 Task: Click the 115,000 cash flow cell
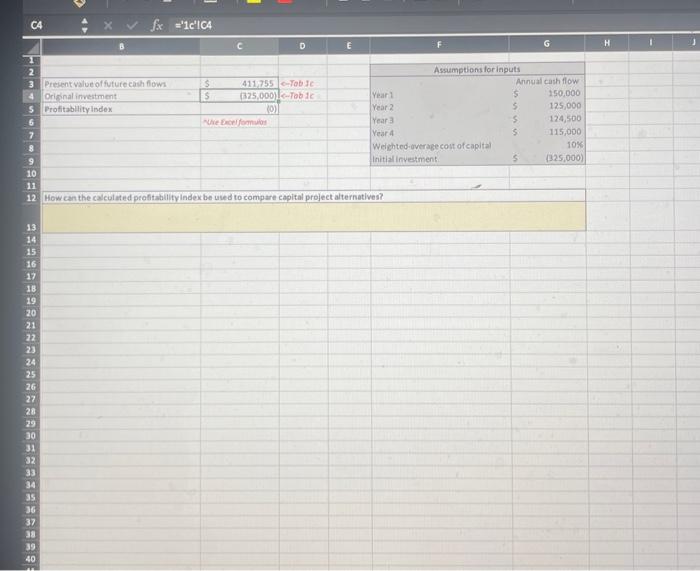point(547,132)
